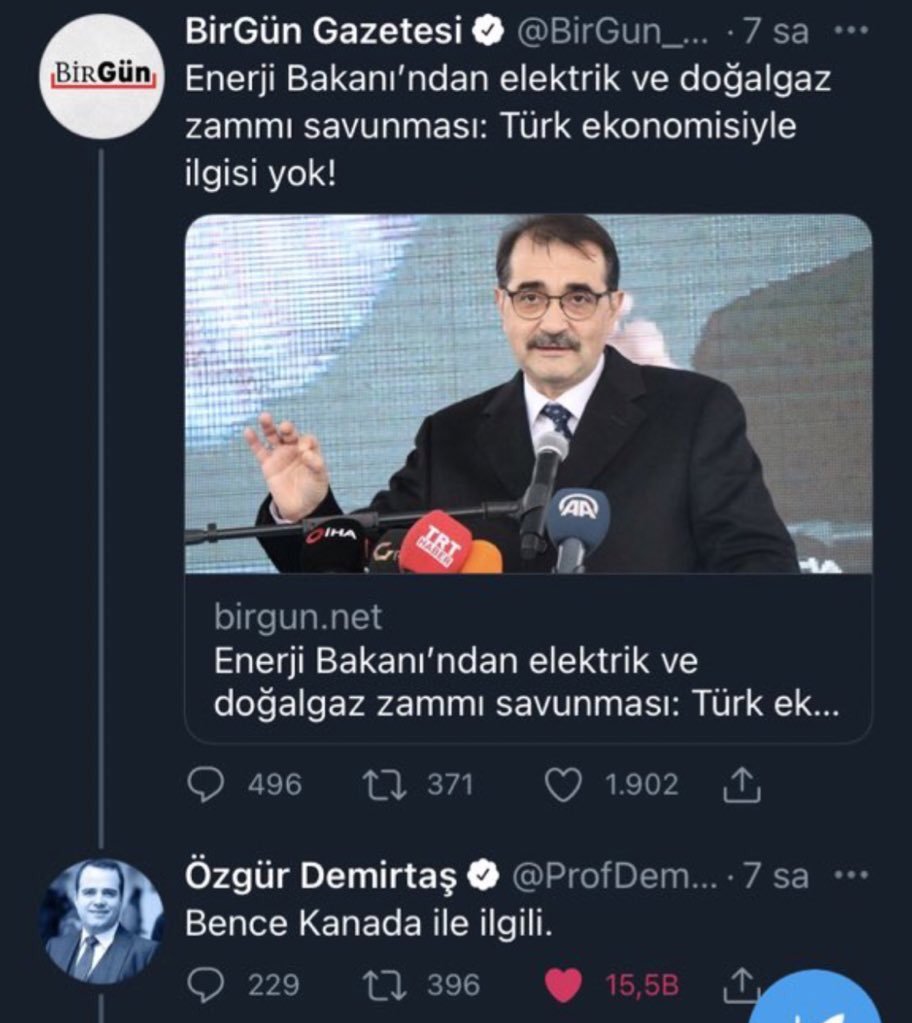This screenshot has width=912, height=1023.
Task: Open more options for BirGün tweet
Action: [x=851, y=32]
